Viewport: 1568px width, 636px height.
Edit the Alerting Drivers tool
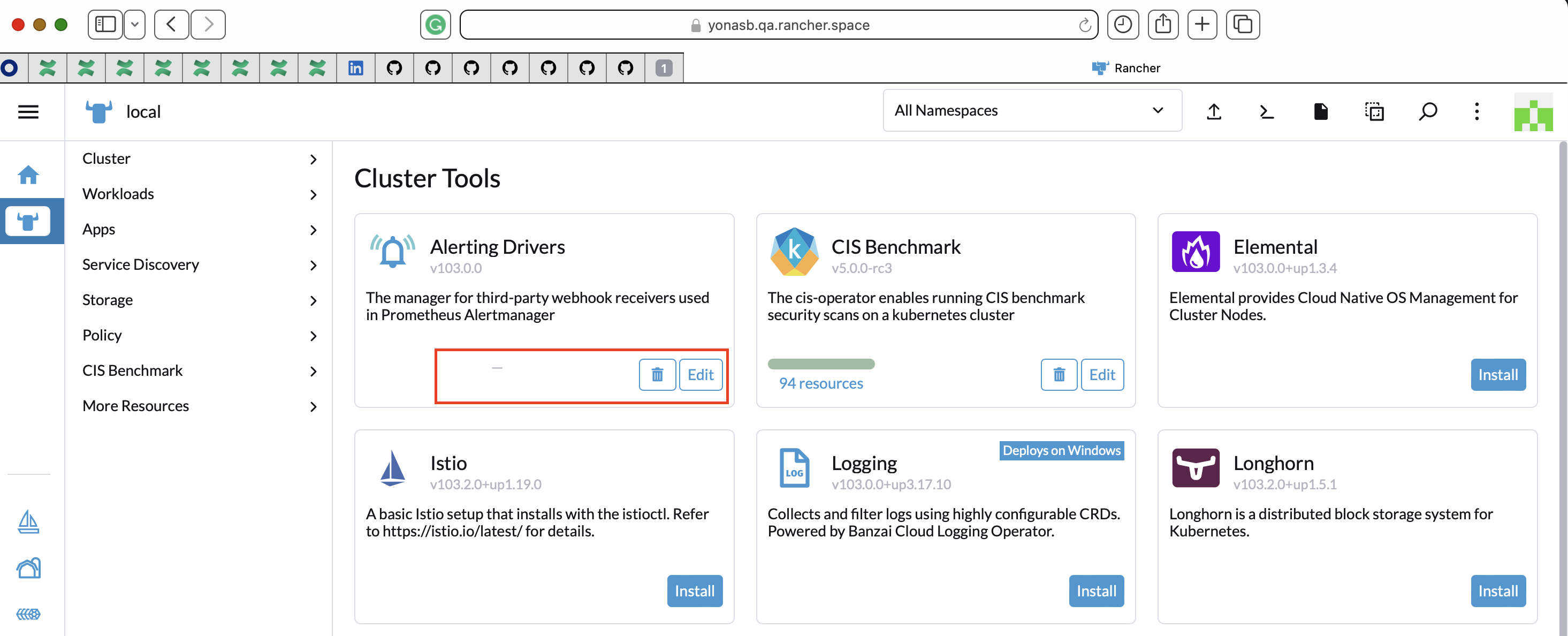[x=701, y=375]
